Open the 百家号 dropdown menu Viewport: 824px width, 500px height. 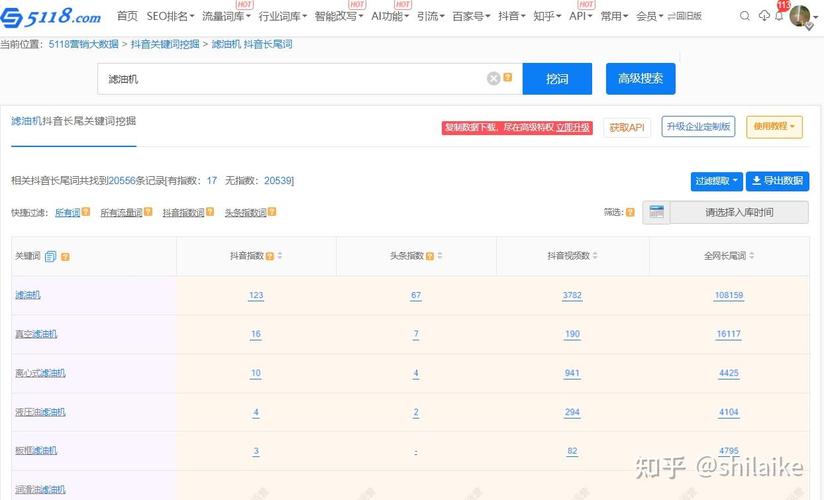tap(471, 16)
